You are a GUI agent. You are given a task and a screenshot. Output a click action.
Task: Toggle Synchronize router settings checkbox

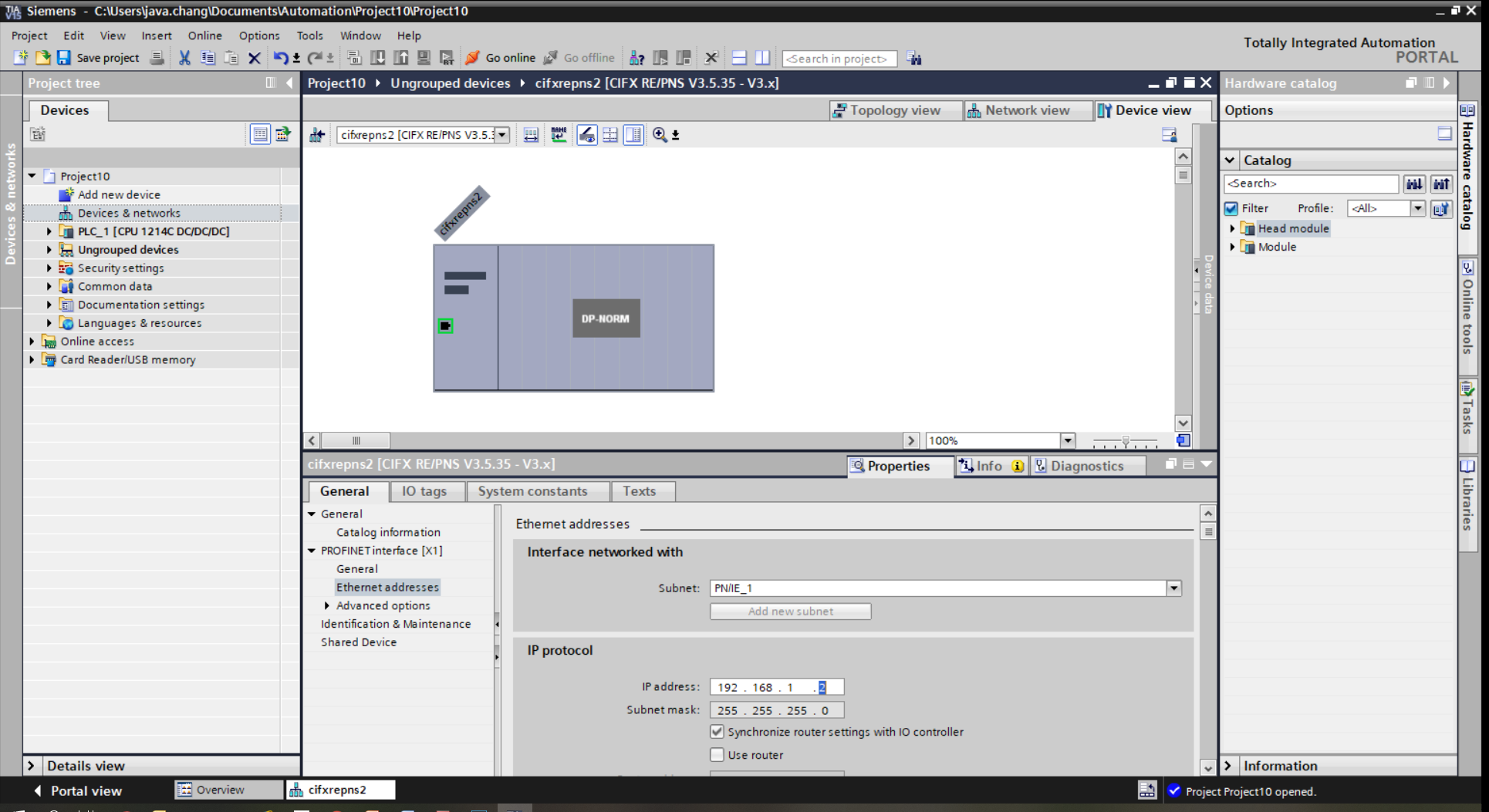point(717,732)
